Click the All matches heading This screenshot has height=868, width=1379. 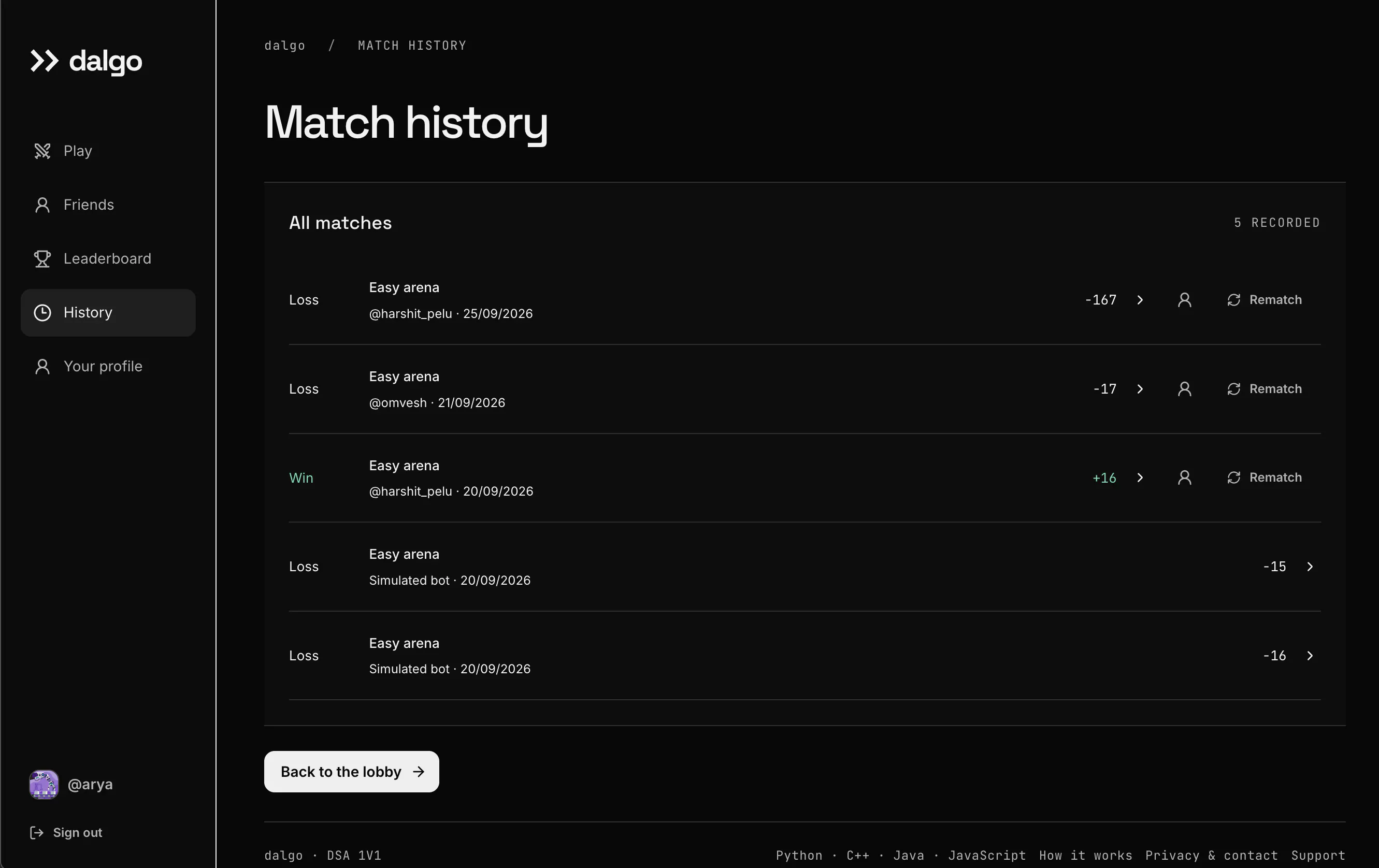click(x=340, y=223)
